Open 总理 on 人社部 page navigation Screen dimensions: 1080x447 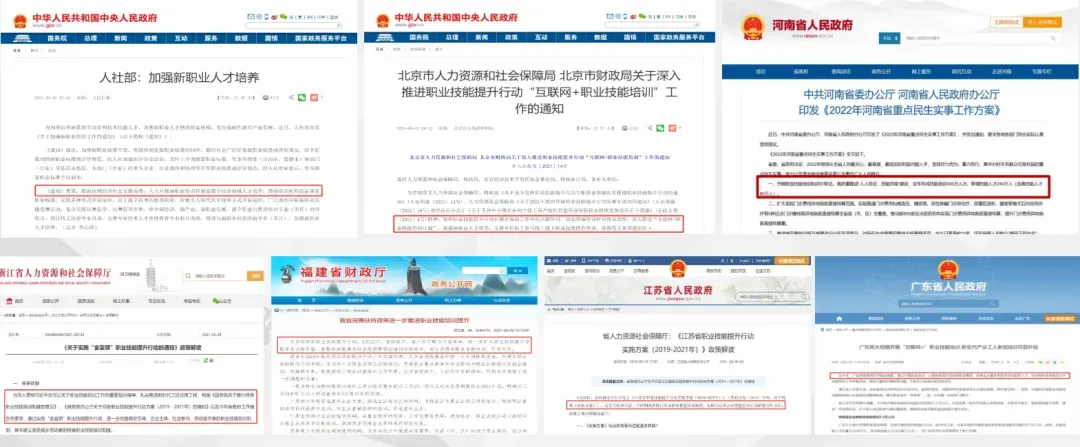(90, 39)
